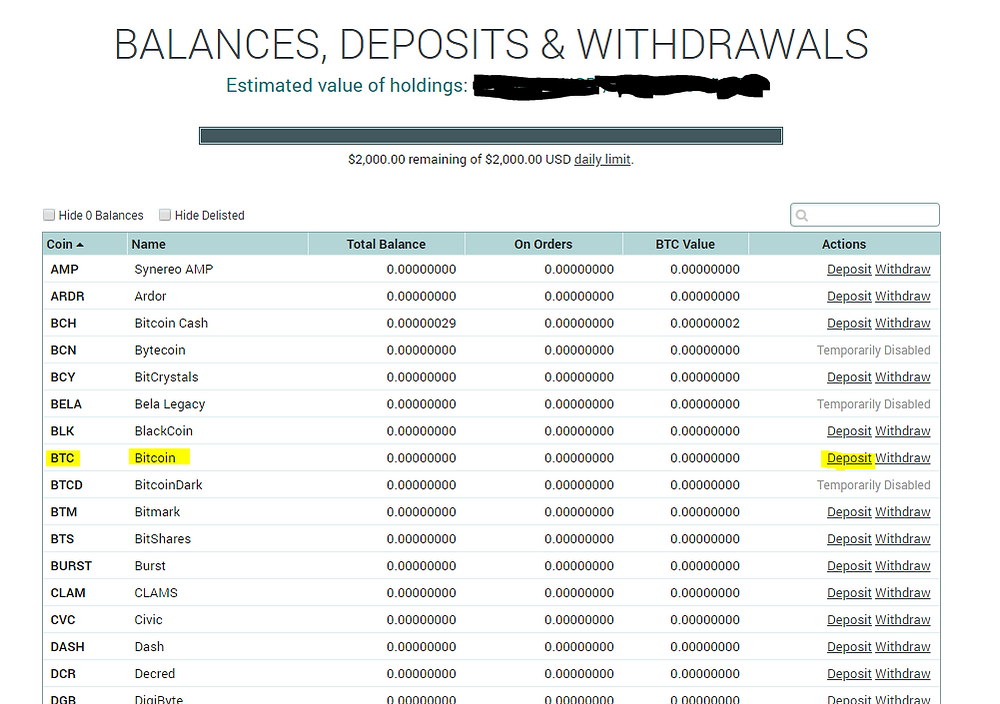Image resolution: width=1000 pixels, height=704 pixels.
Task: Tick the Hide Delisted checkbox
Action: [x=165, y=215]
